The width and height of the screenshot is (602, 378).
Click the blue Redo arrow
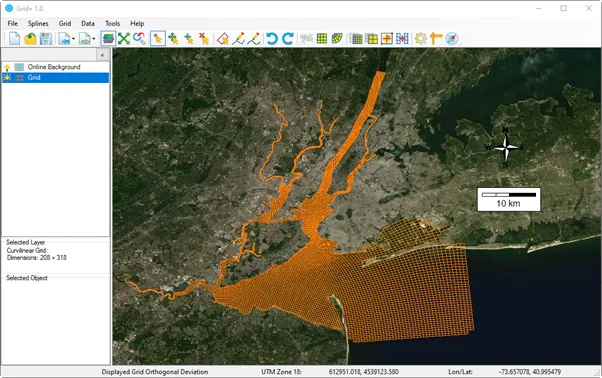tap(288, 38)
